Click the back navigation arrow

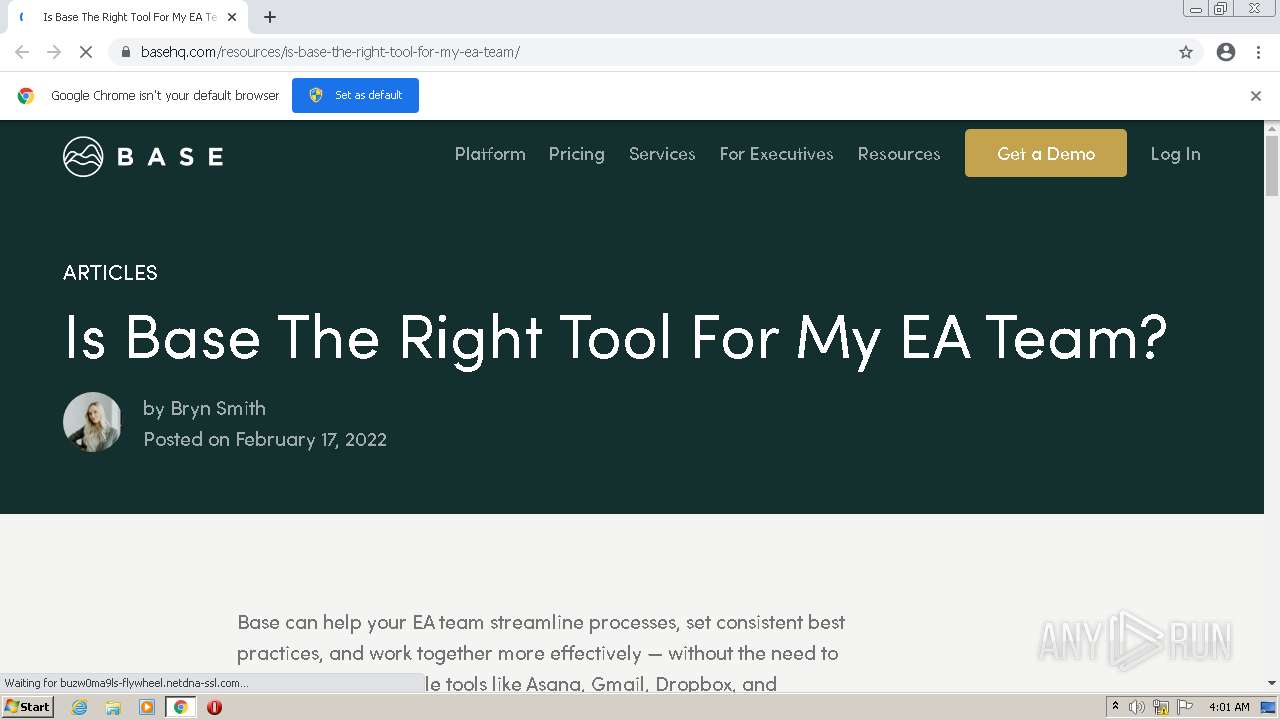point(22,52)
